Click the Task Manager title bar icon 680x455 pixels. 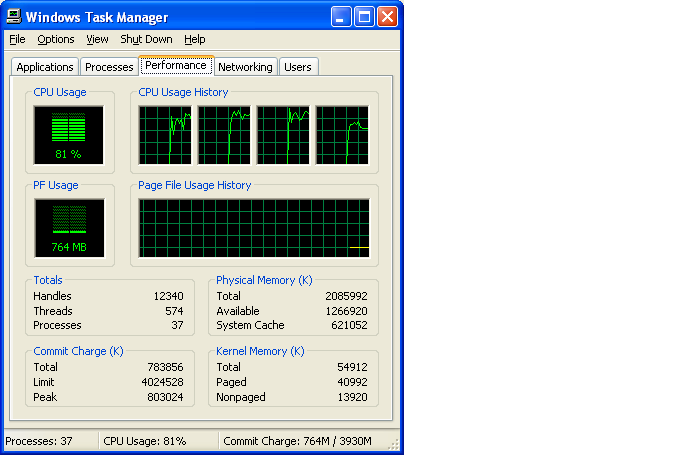[14, 17]
